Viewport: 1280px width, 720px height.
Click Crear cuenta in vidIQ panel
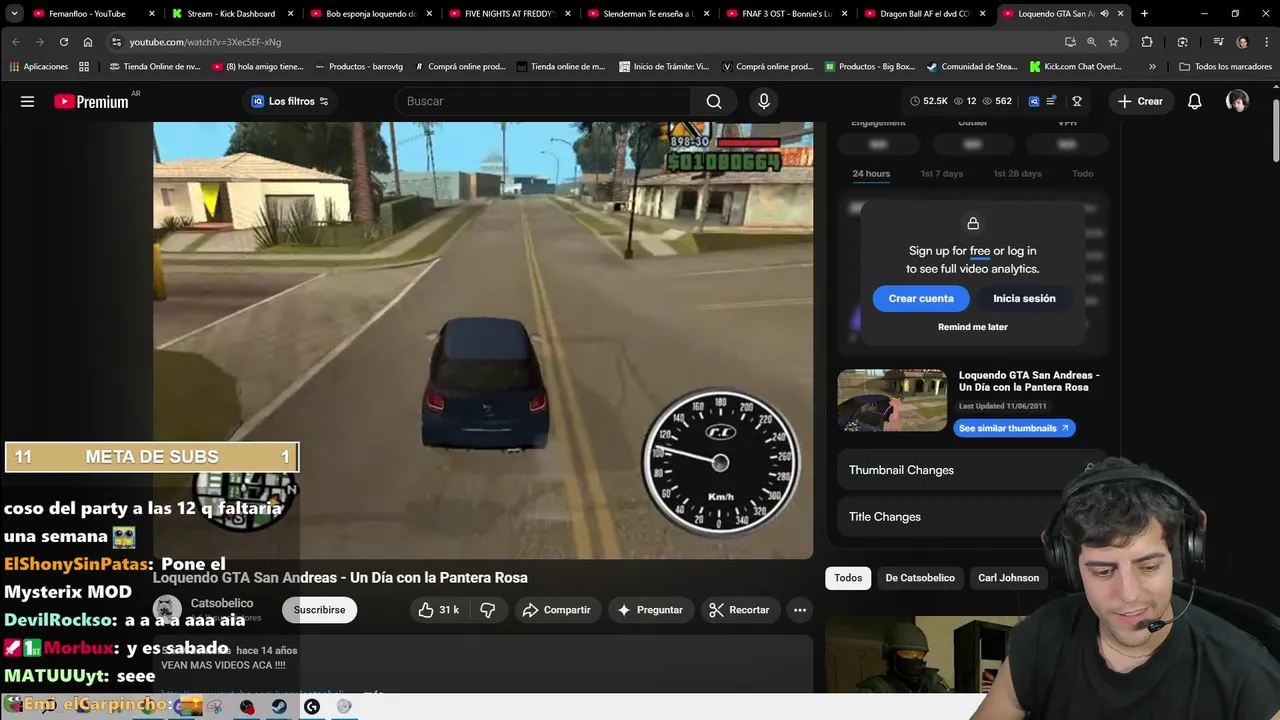pos(921,298)
